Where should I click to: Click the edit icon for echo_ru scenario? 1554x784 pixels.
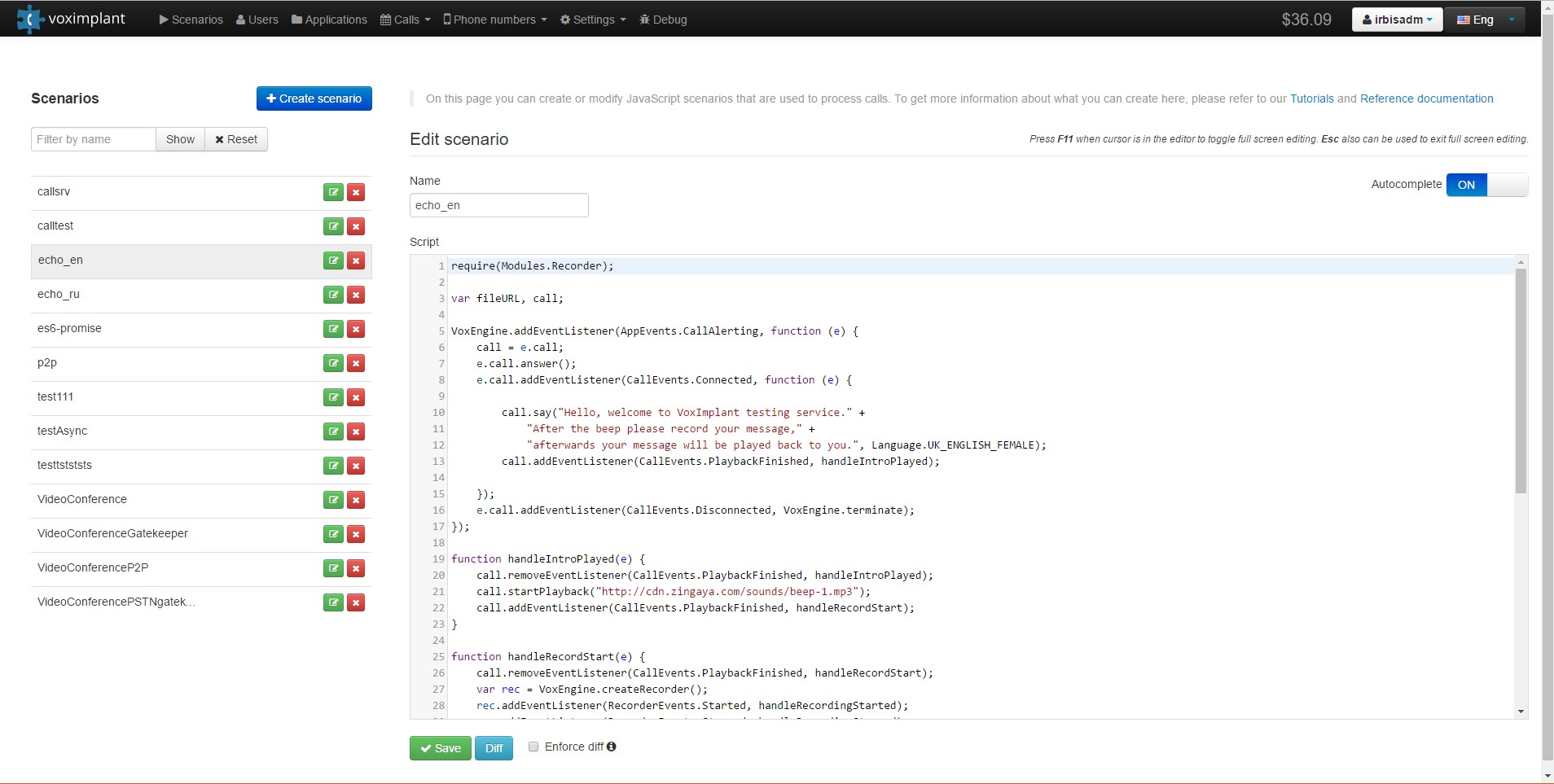[333, 295]
